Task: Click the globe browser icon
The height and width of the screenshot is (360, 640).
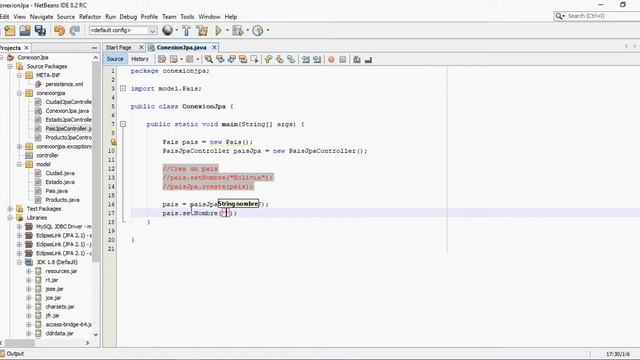Action: click(167, 30)
